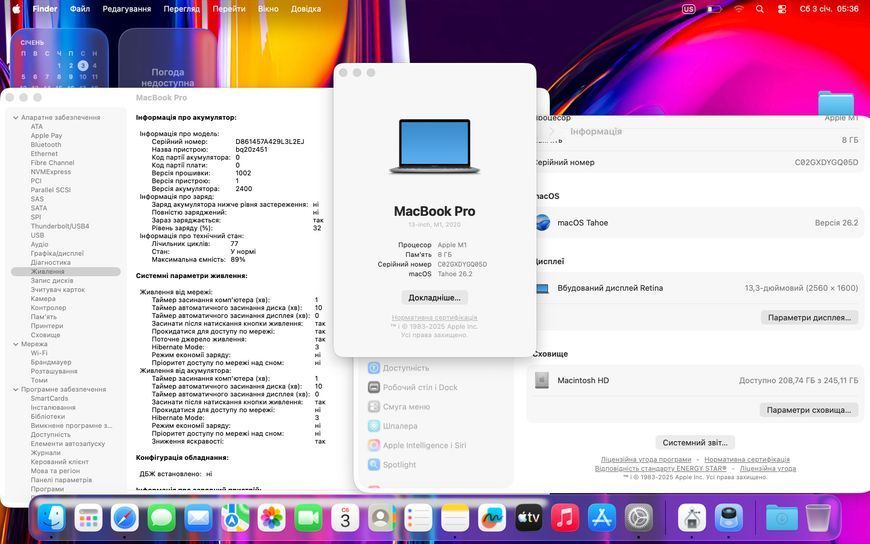The height and width of the screenshot is (544, 870).
Task: Collapse the Апаратне забезпечення section
Action: click(x=16, y=118)
